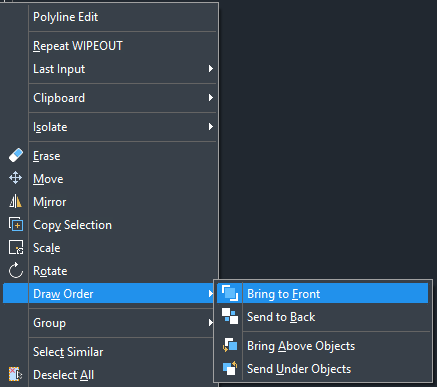Click the Draw Order menu item
The height and width of the screenshot is (387, 437).
pos(109,293)
